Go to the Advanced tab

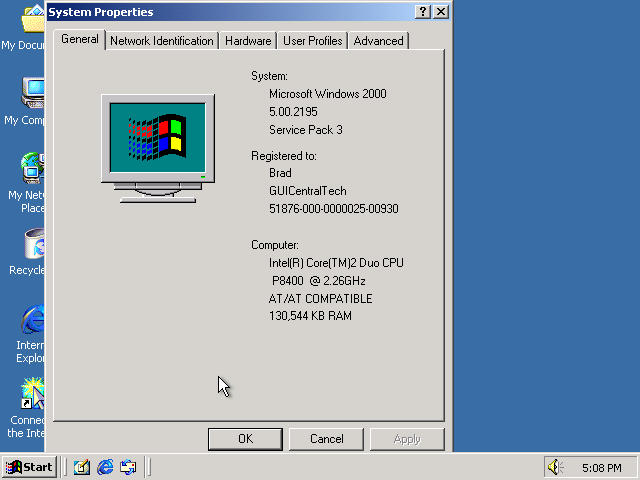[x=378, y=41]
